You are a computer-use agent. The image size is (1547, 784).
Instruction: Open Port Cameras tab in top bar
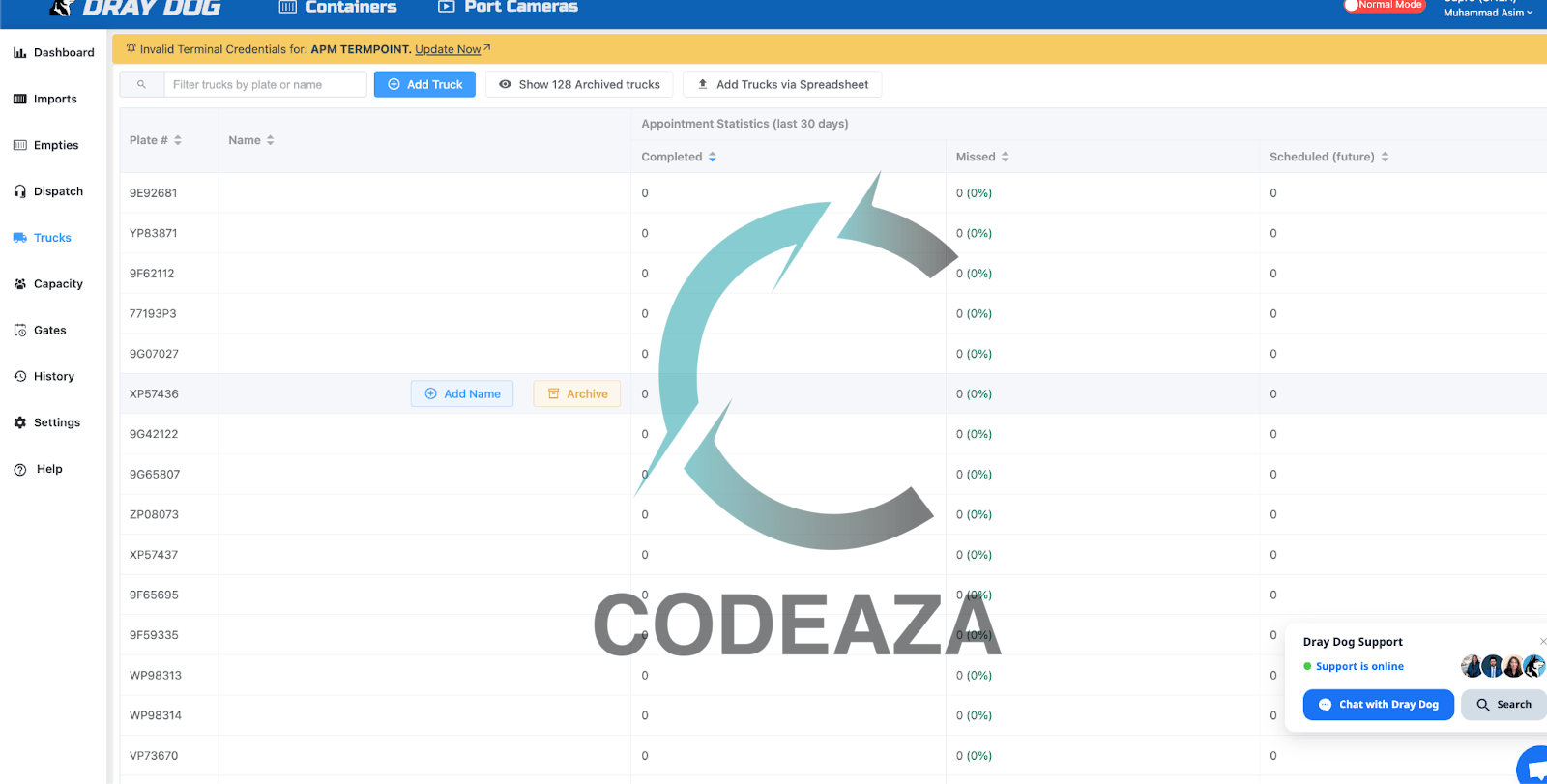click(x=508, y=7)
